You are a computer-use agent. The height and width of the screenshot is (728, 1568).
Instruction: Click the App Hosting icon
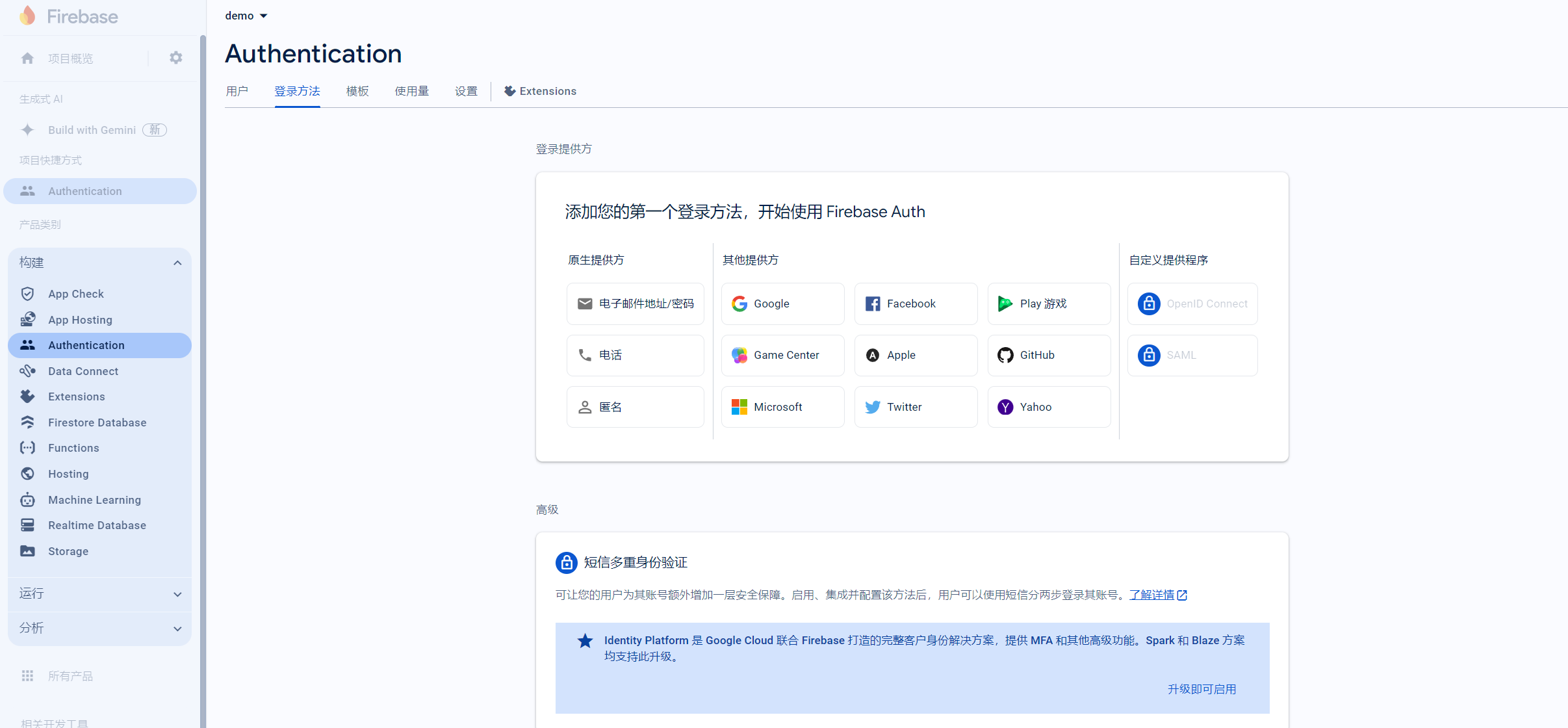coord(27,319)
